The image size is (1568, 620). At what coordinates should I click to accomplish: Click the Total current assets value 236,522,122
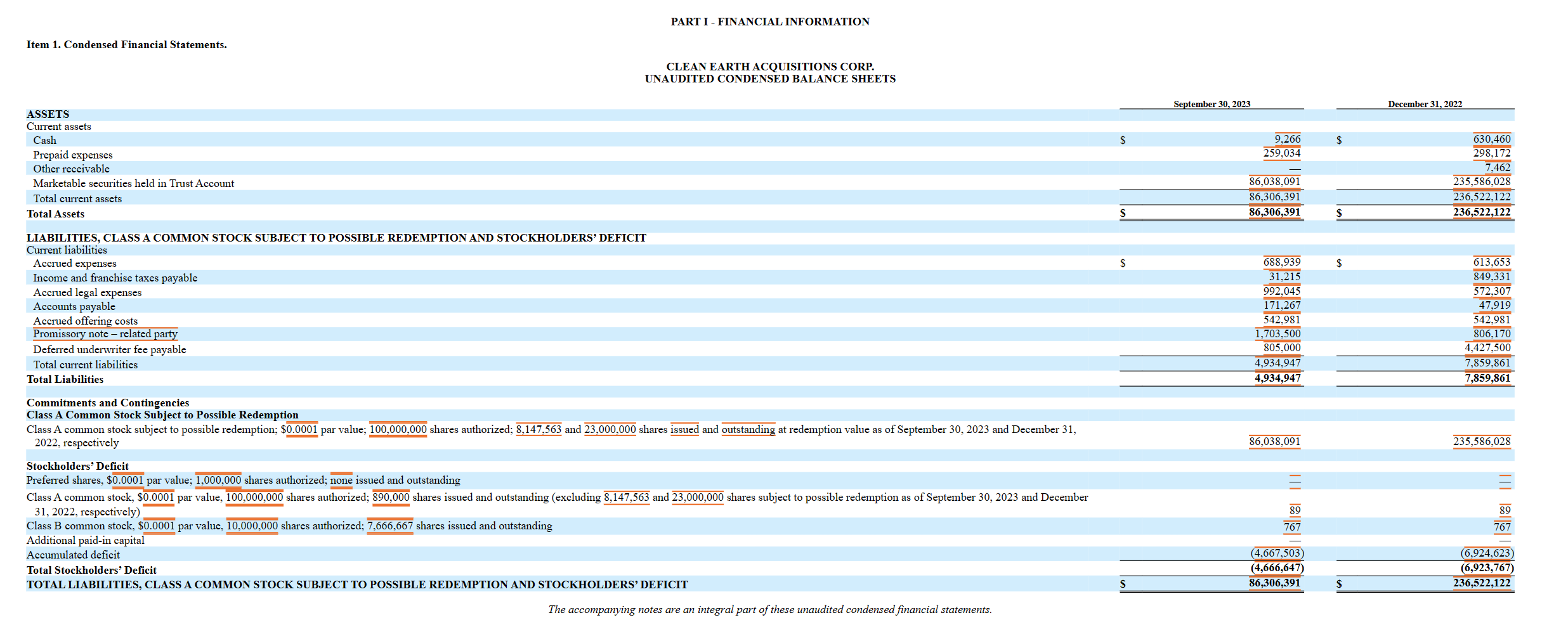(1482, 197)
